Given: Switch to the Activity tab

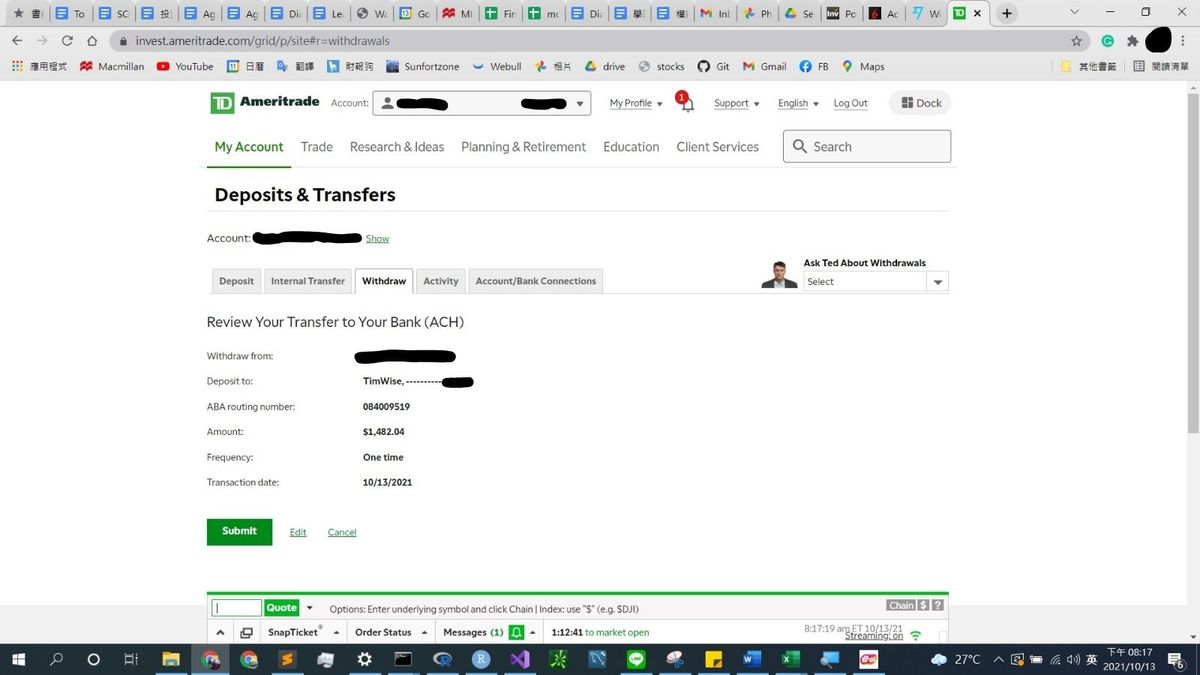Looking at the screenshot, I should coord(441,281).
